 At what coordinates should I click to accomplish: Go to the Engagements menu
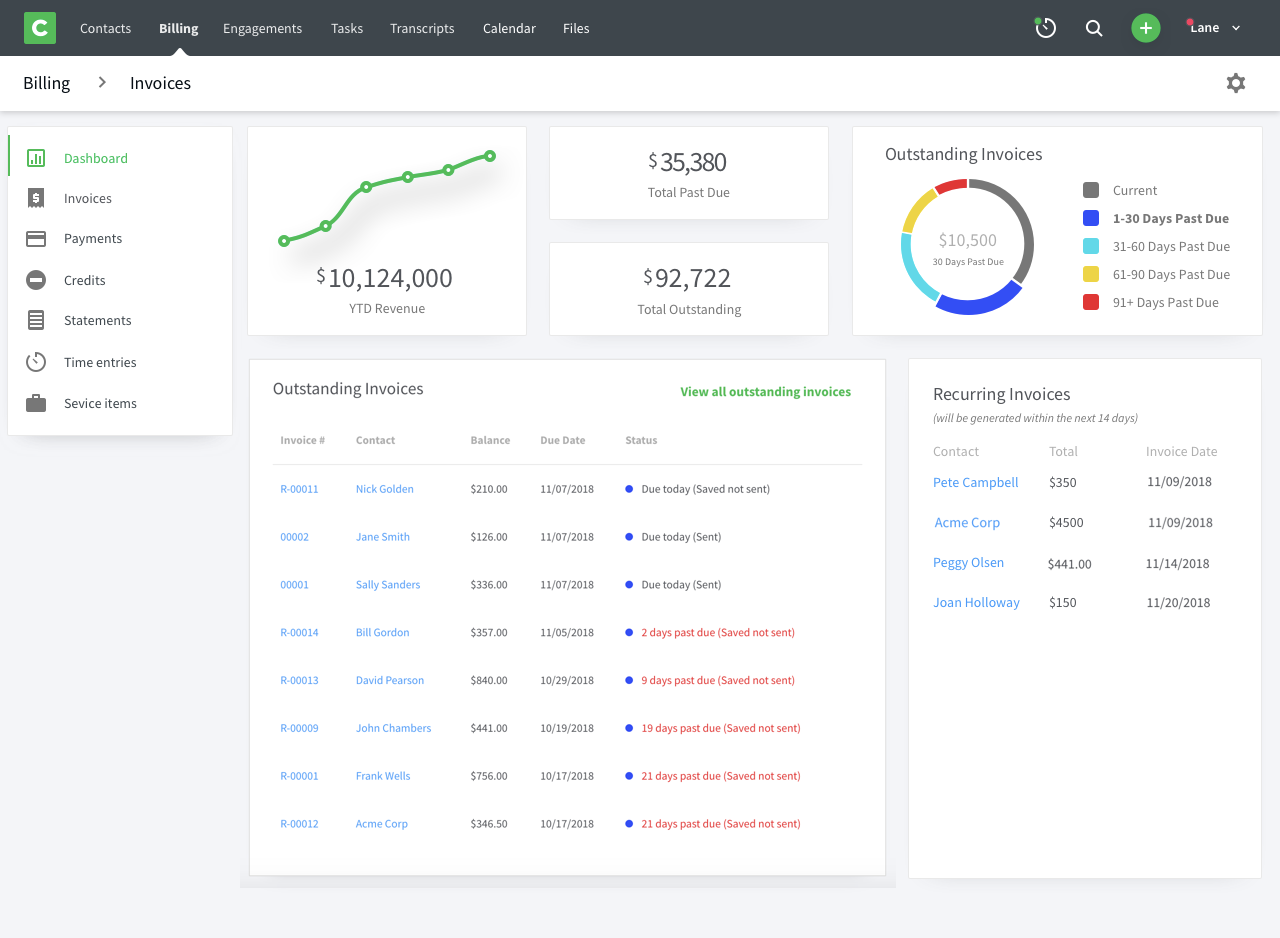[x=262, y=28]
